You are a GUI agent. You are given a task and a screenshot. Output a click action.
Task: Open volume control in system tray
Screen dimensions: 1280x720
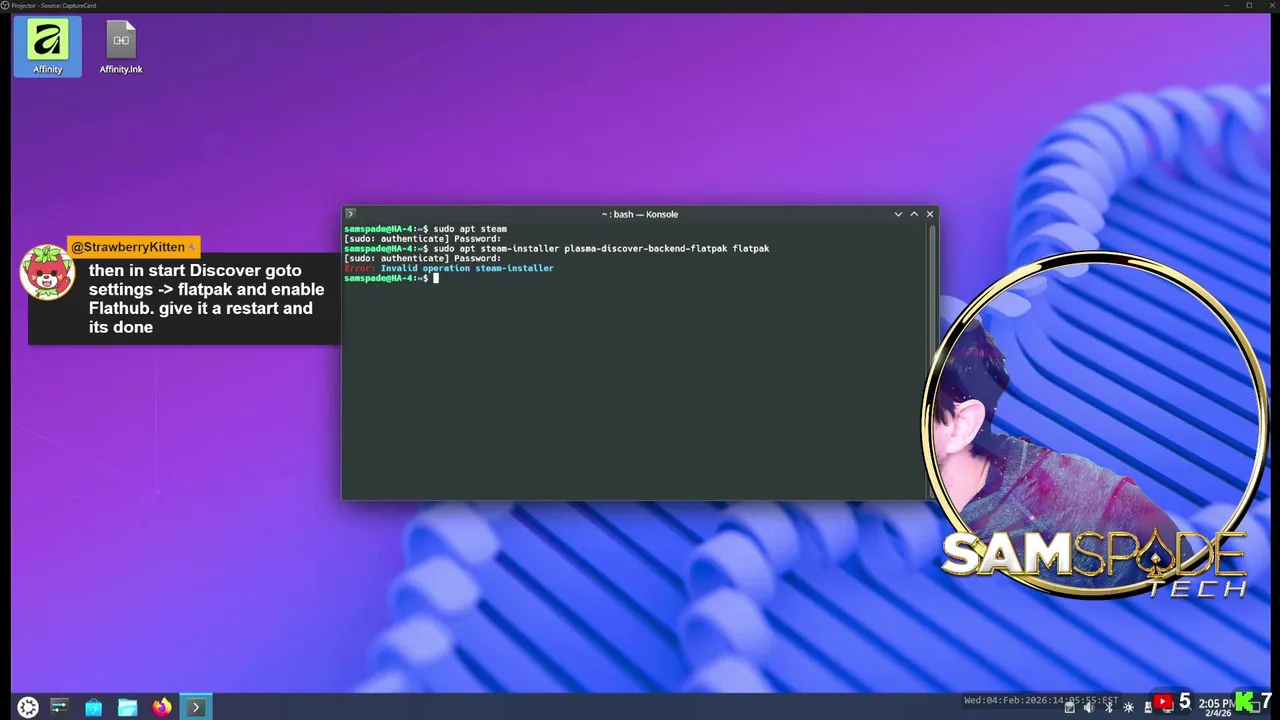1089,707
